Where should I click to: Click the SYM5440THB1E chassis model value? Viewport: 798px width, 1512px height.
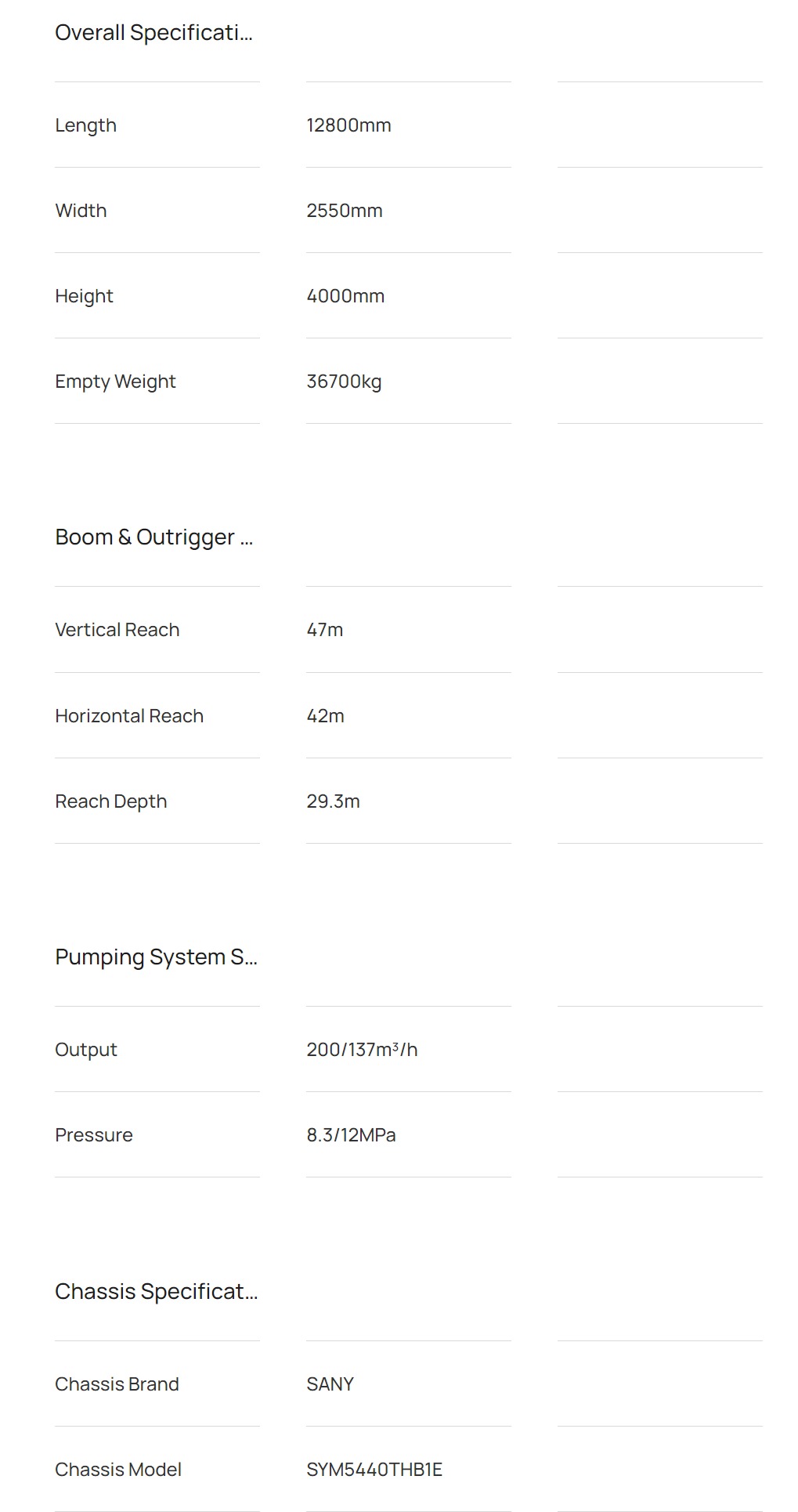tap(374, 1470)
